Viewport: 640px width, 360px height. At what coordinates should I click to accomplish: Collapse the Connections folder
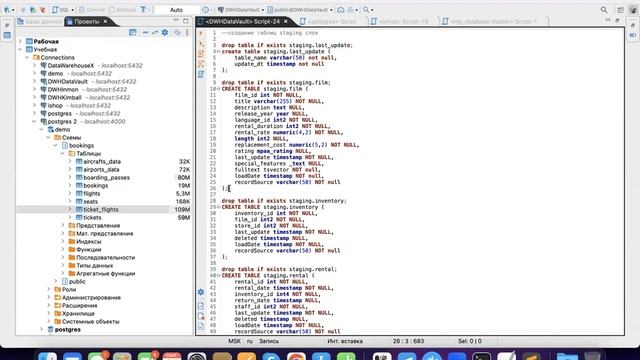[x=27, y=58]
